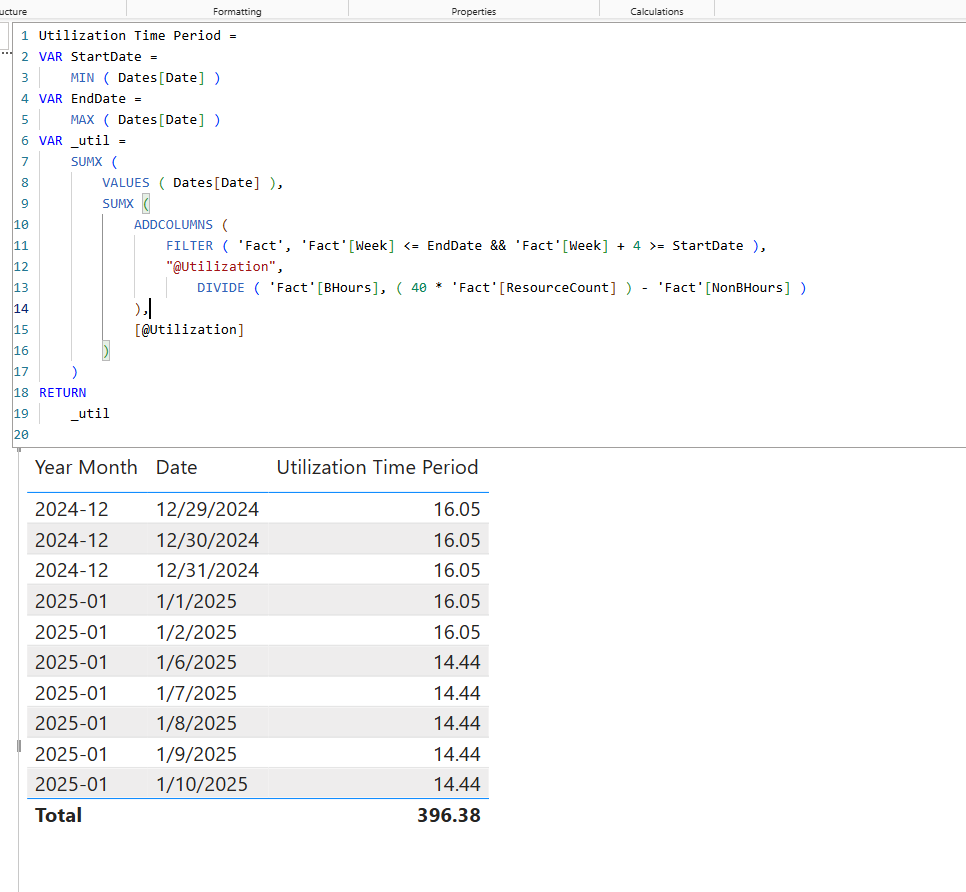Click the highlighted closing parenthesis on line 16
Screen dimensions: 966x892
coord(106,351)
